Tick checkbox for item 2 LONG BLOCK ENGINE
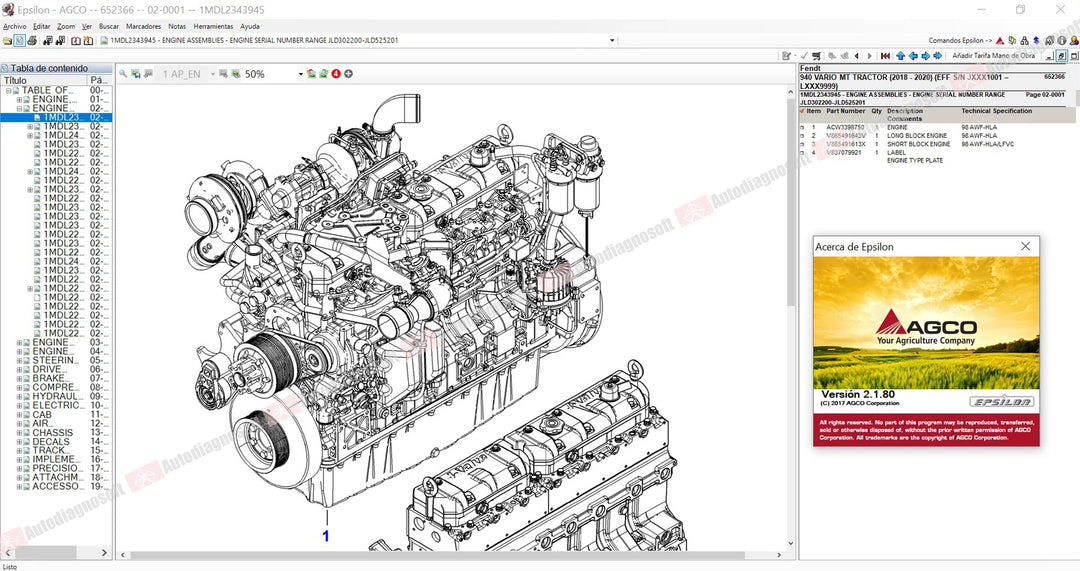 802,136
